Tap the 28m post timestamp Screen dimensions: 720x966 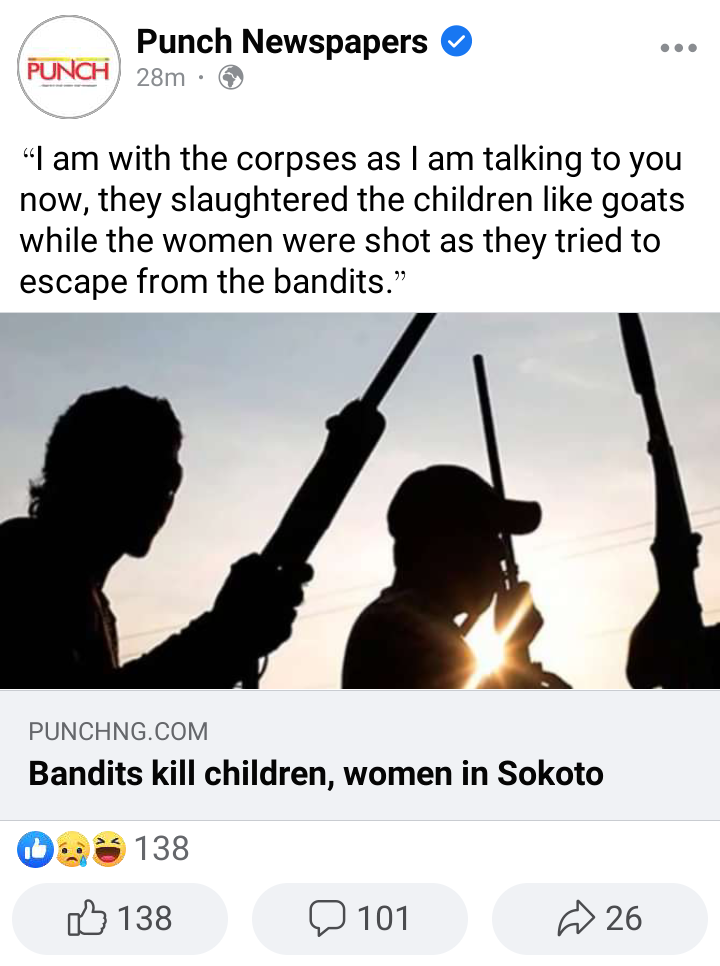pyautogui.click(x=161, y=78)
